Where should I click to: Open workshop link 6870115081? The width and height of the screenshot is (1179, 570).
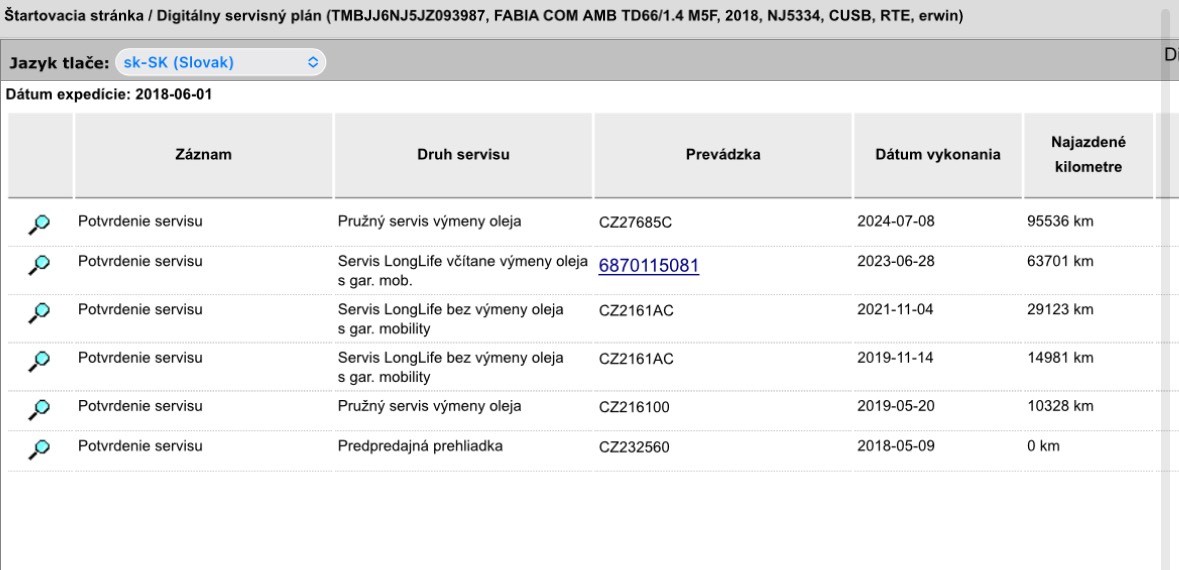[649, 265]
